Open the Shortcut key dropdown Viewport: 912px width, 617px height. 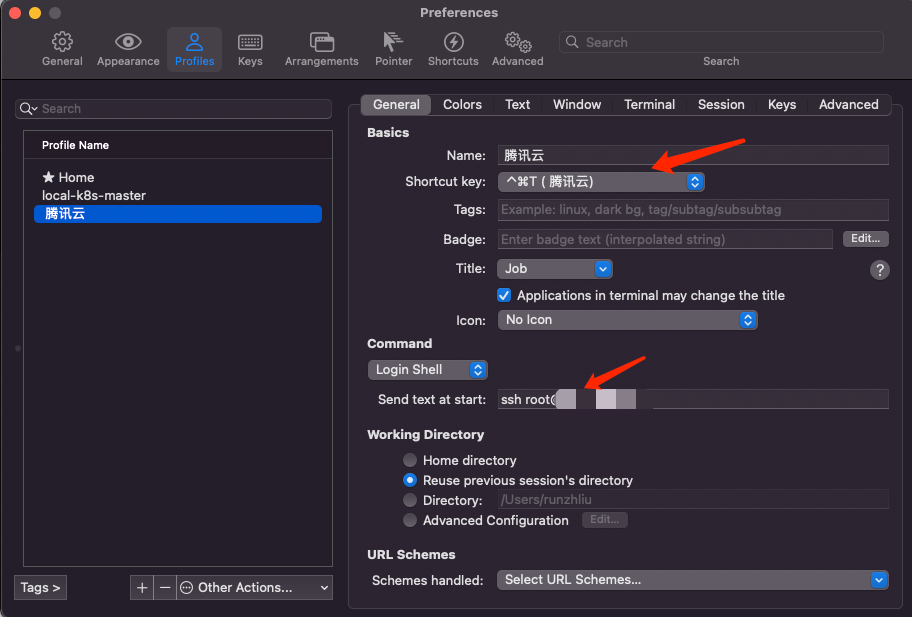(601, 182)
